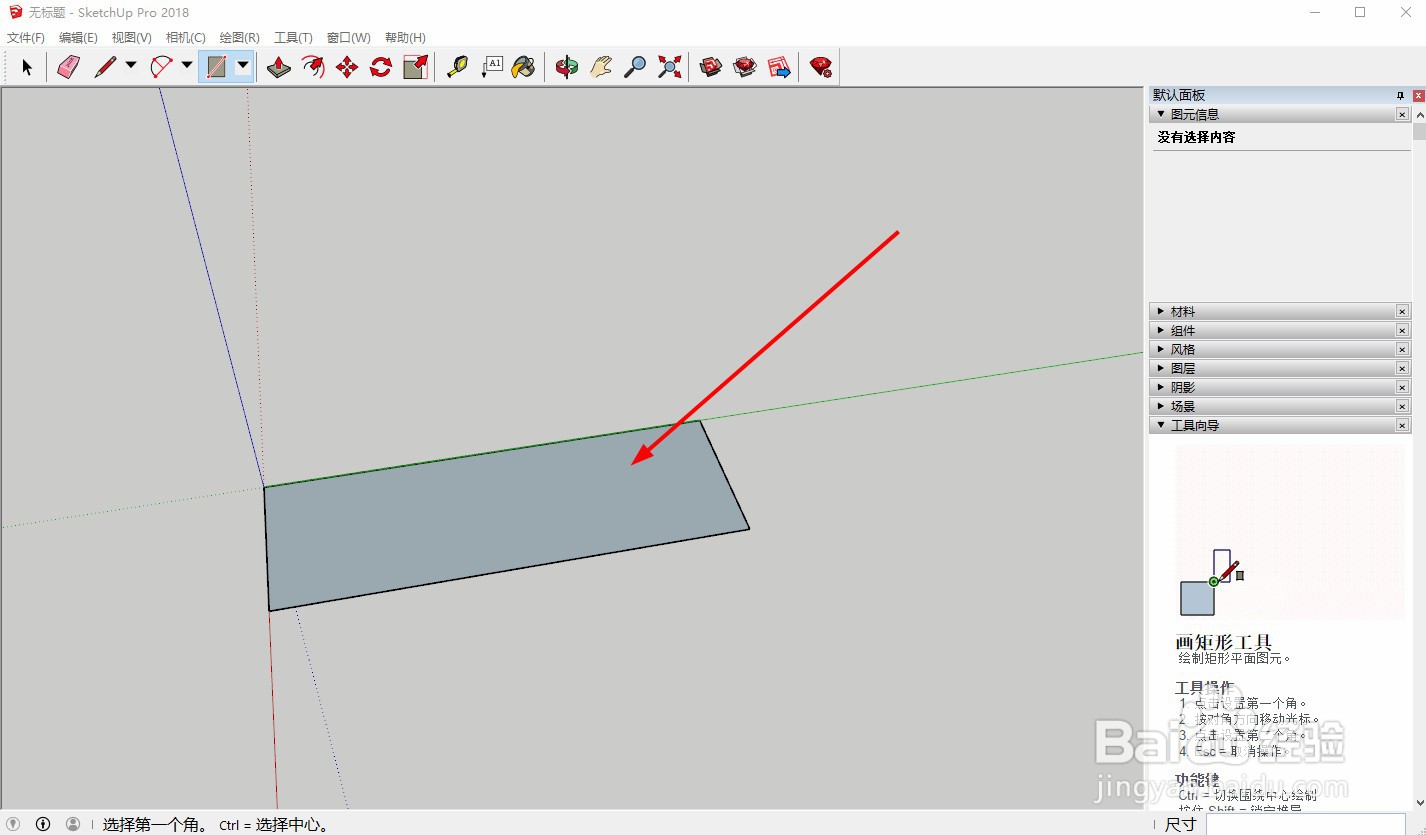This screenshot has height=835, width=1426.
Task: Expand the 图层 panel
Action: click(1161, 368)
